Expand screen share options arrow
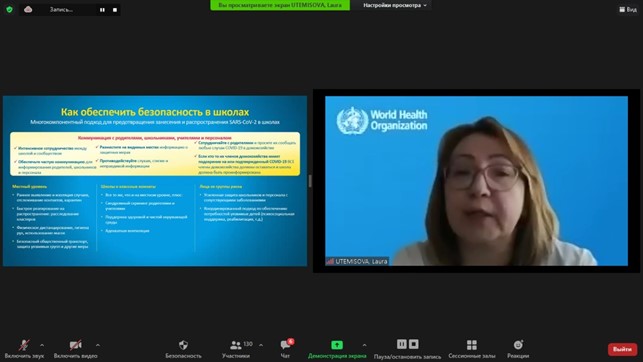 [x=364, y=345]
